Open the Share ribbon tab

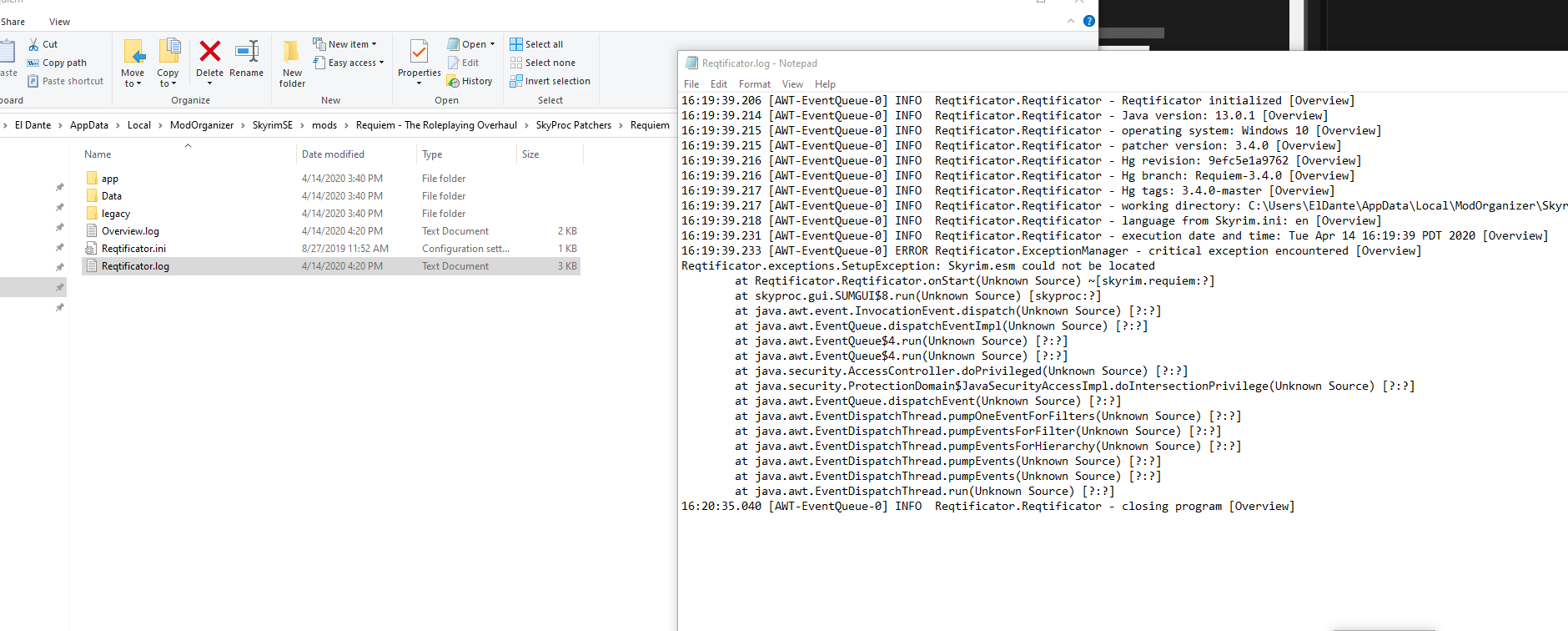tap(13, 22)
